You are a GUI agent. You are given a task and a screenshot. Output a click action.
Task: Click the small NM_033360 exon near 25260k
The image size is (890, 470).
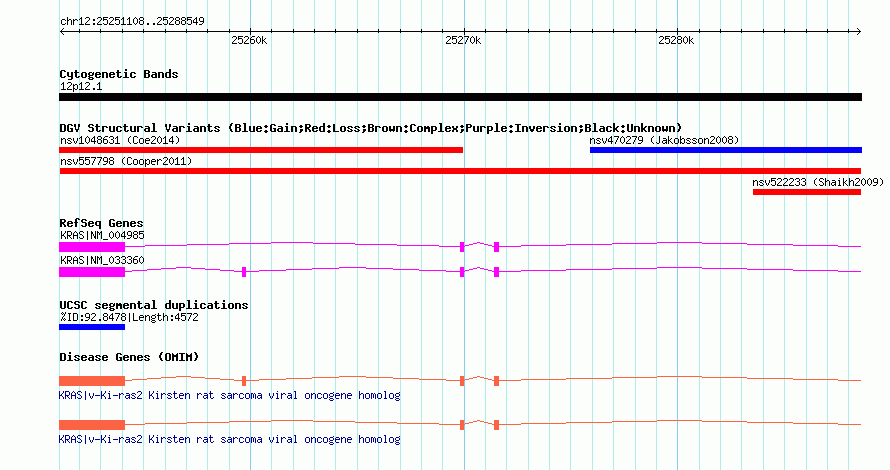click(244, 272)
